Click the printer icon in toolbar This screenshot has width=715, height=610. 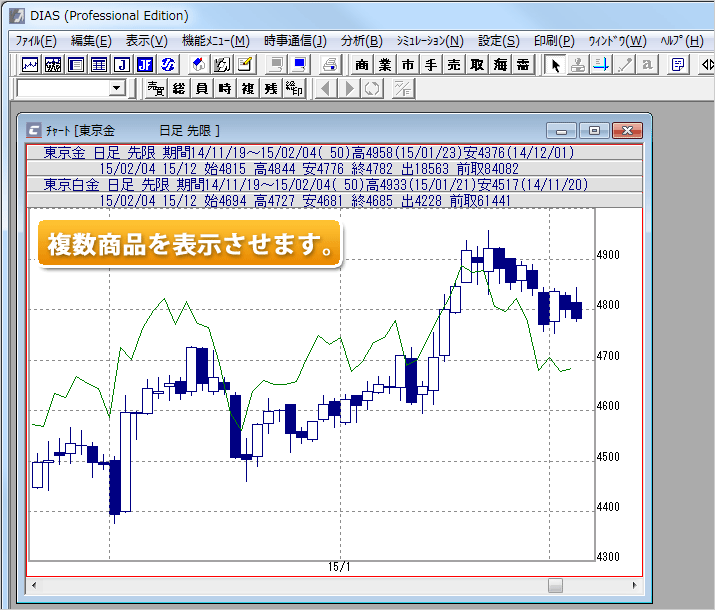pos(330,65)
